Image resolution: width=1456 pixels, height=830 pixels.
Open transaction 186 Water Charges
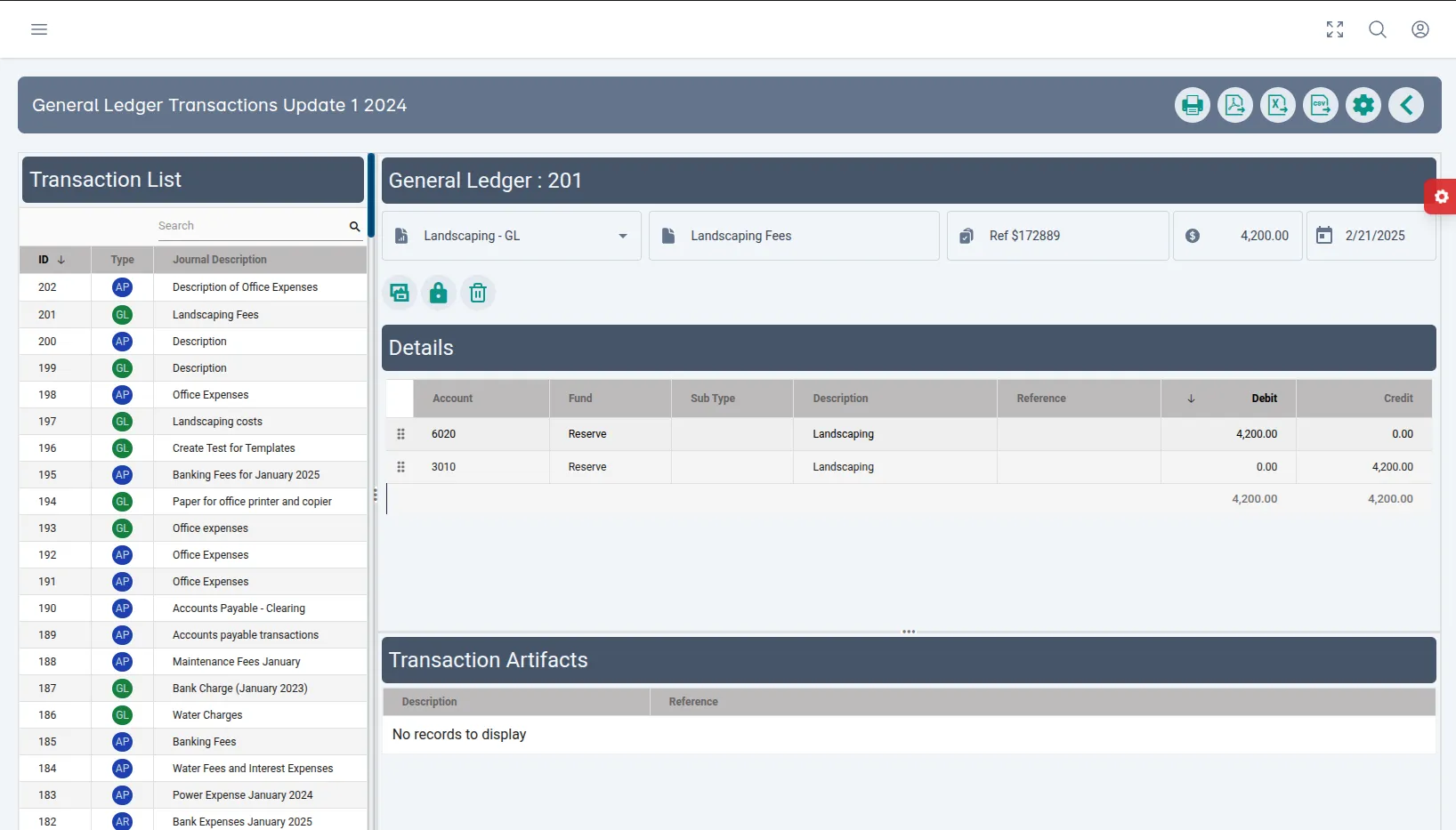pyautogui.click(x=207, y=715)
